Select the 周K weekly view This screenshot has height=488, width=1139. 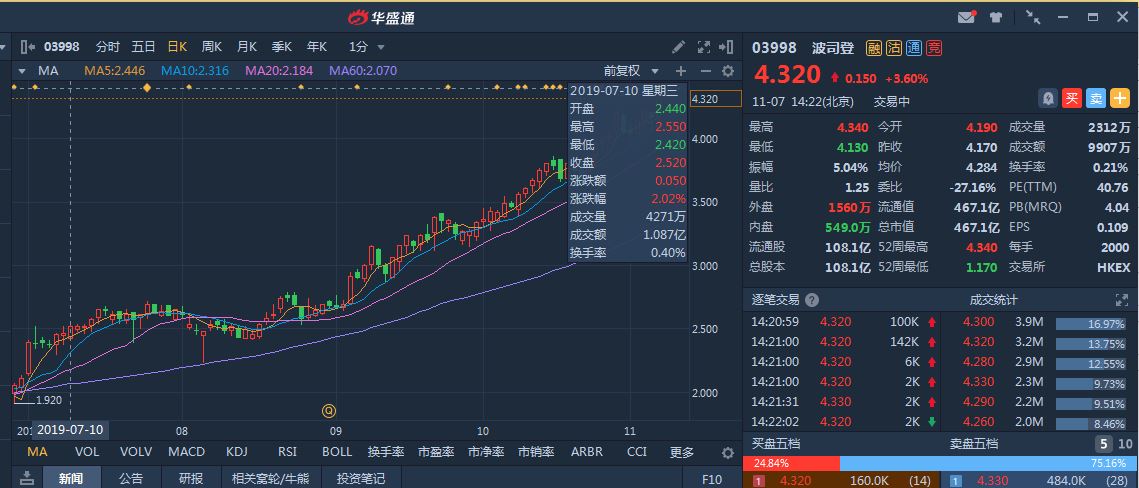[211, 47]
